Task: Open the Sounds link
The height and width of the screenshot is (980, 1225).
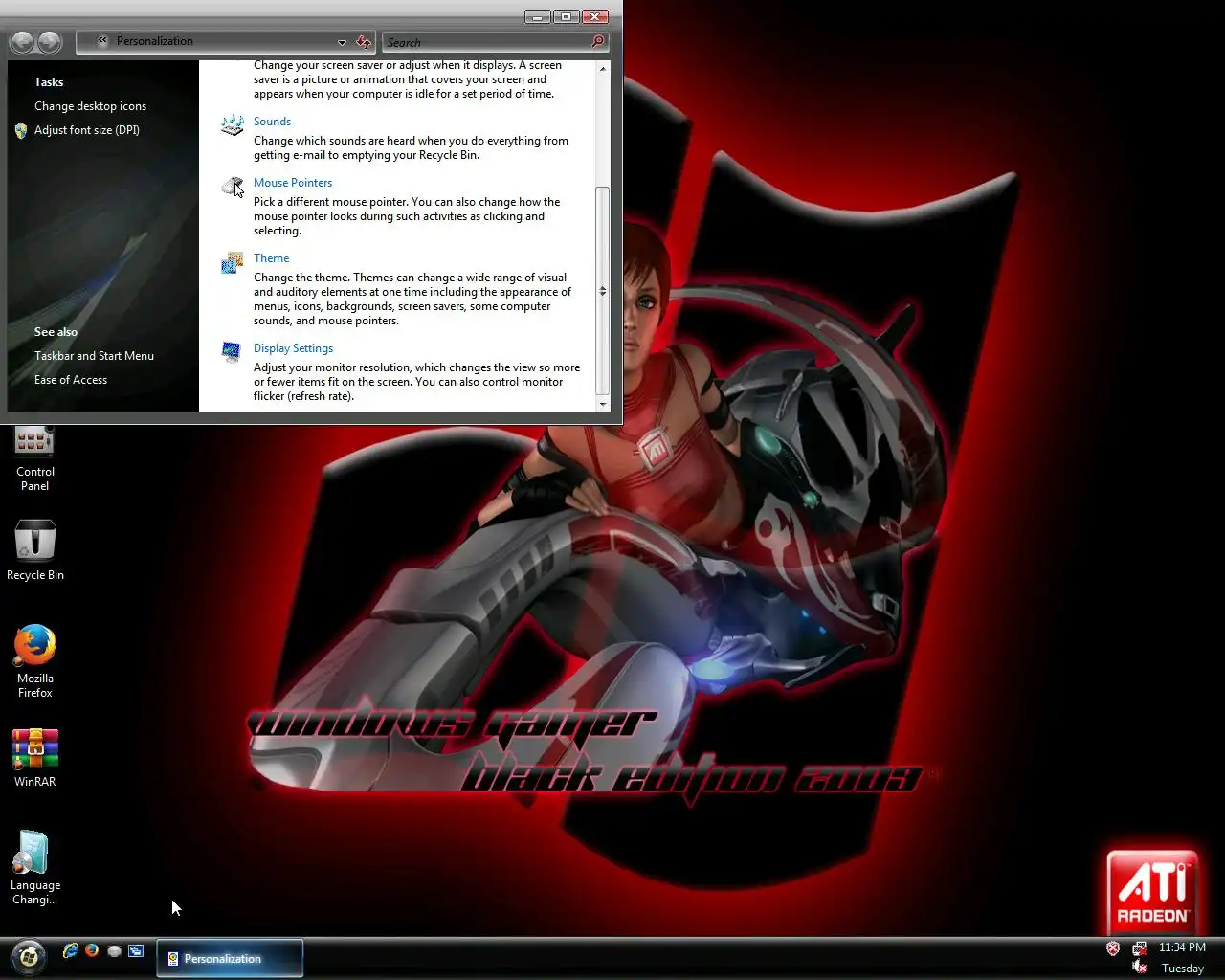Action: point(272,122)
